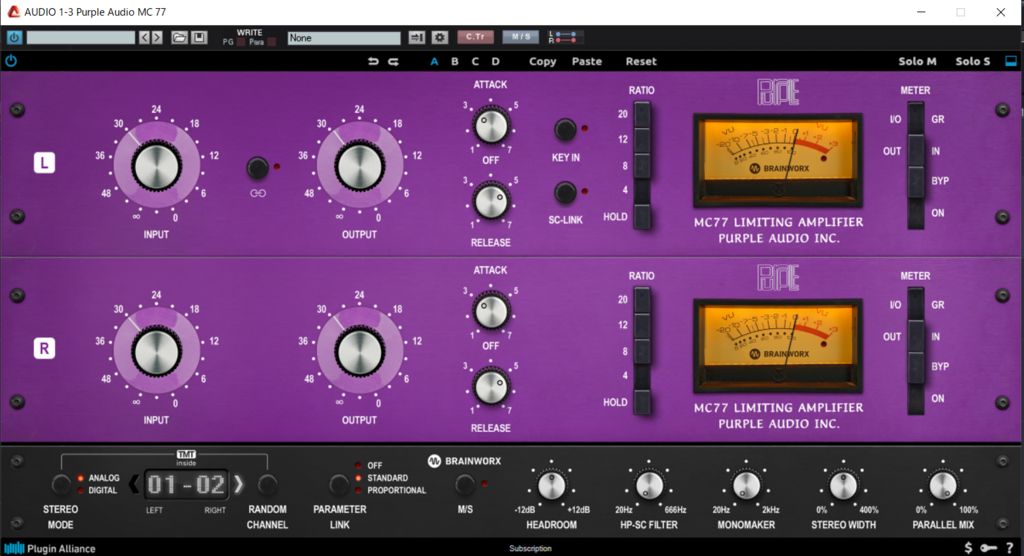Viewport: 1024px width, 556px height.
Task: Click the Parallel Mix knob
Action: click(x=942, y=485)
